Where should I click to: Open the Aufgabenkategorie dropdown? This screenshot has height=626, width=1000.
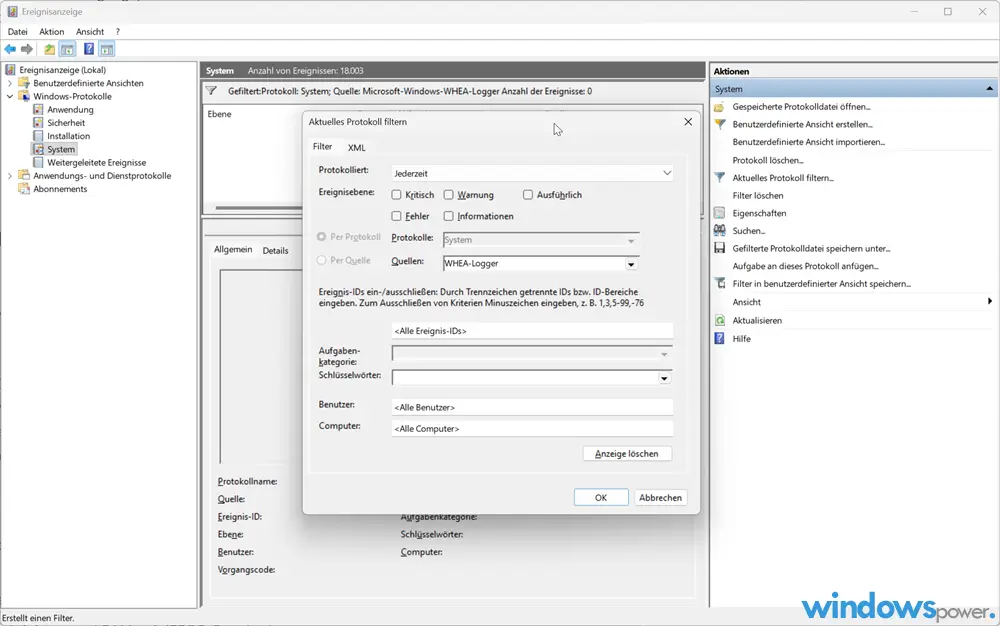532,354
